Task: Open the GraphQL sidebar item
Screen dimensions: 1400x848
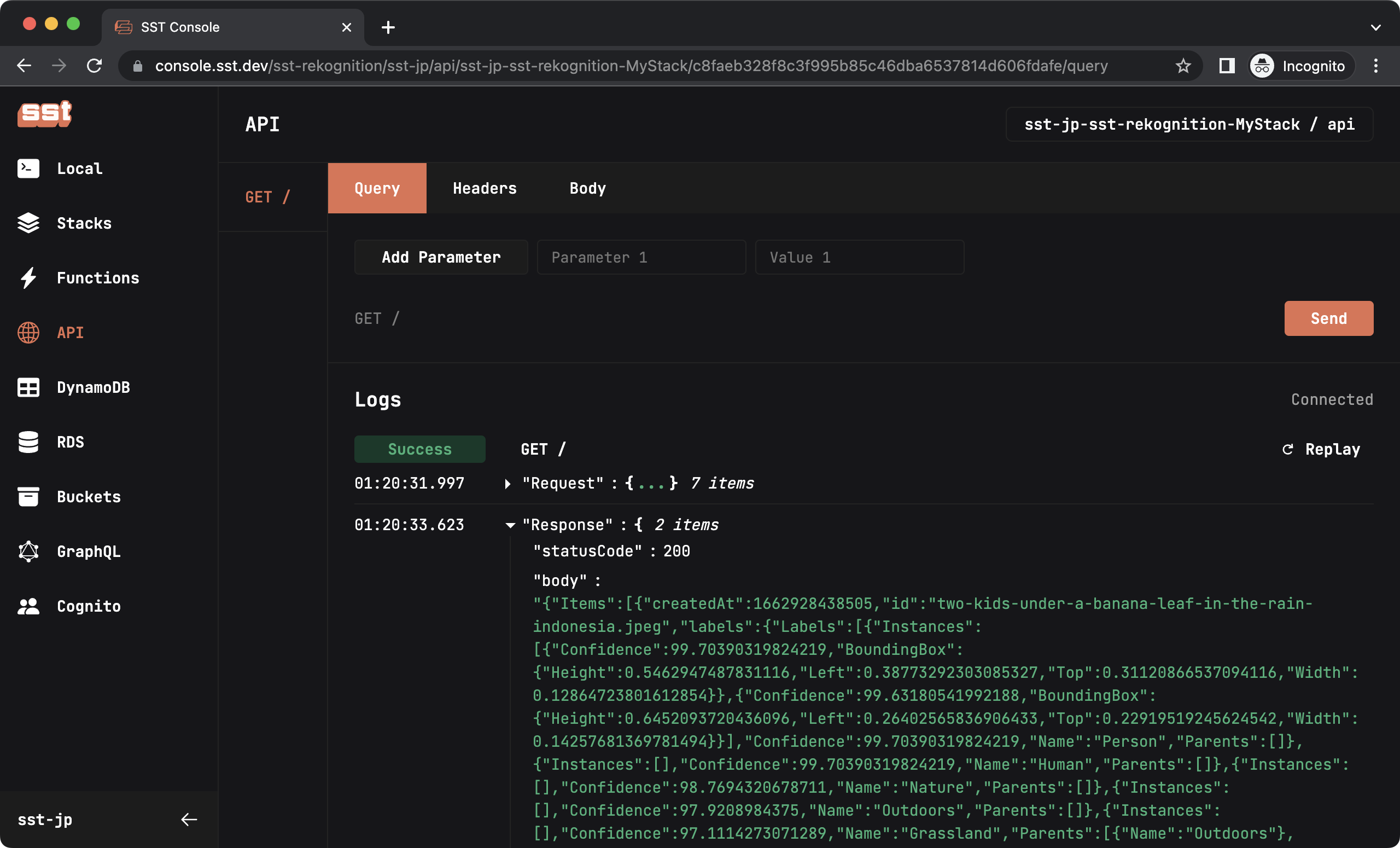Action: [89, 551]
